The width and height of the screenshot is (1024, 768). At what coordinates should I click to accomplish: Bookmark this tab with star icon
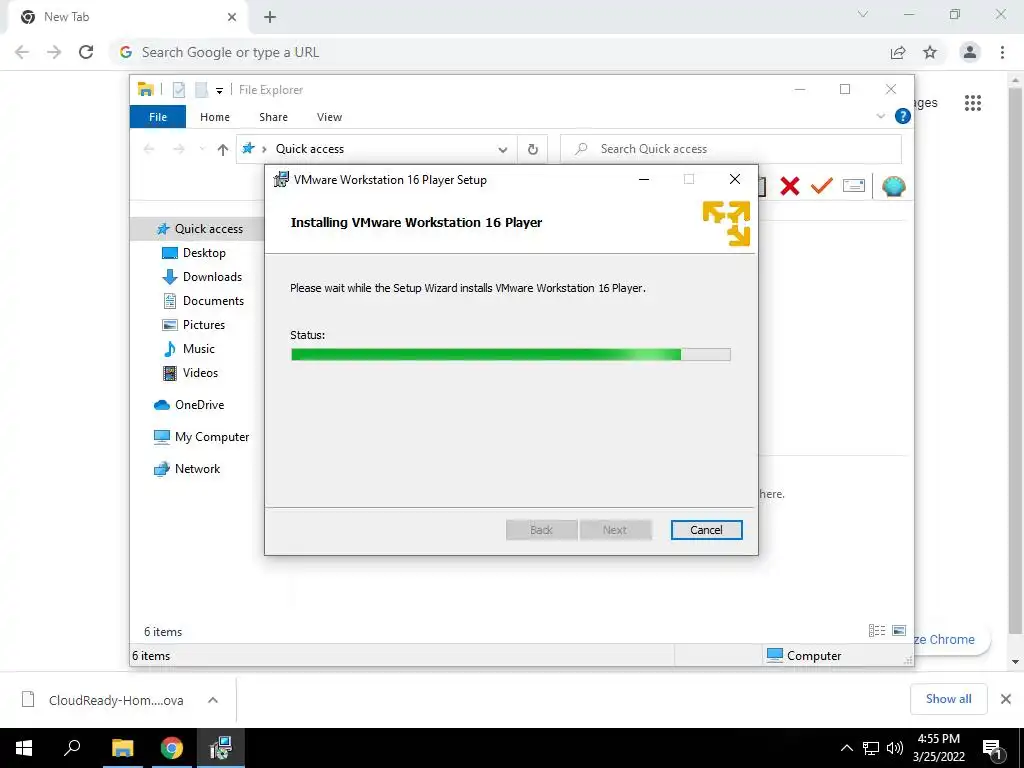point(930,52)
